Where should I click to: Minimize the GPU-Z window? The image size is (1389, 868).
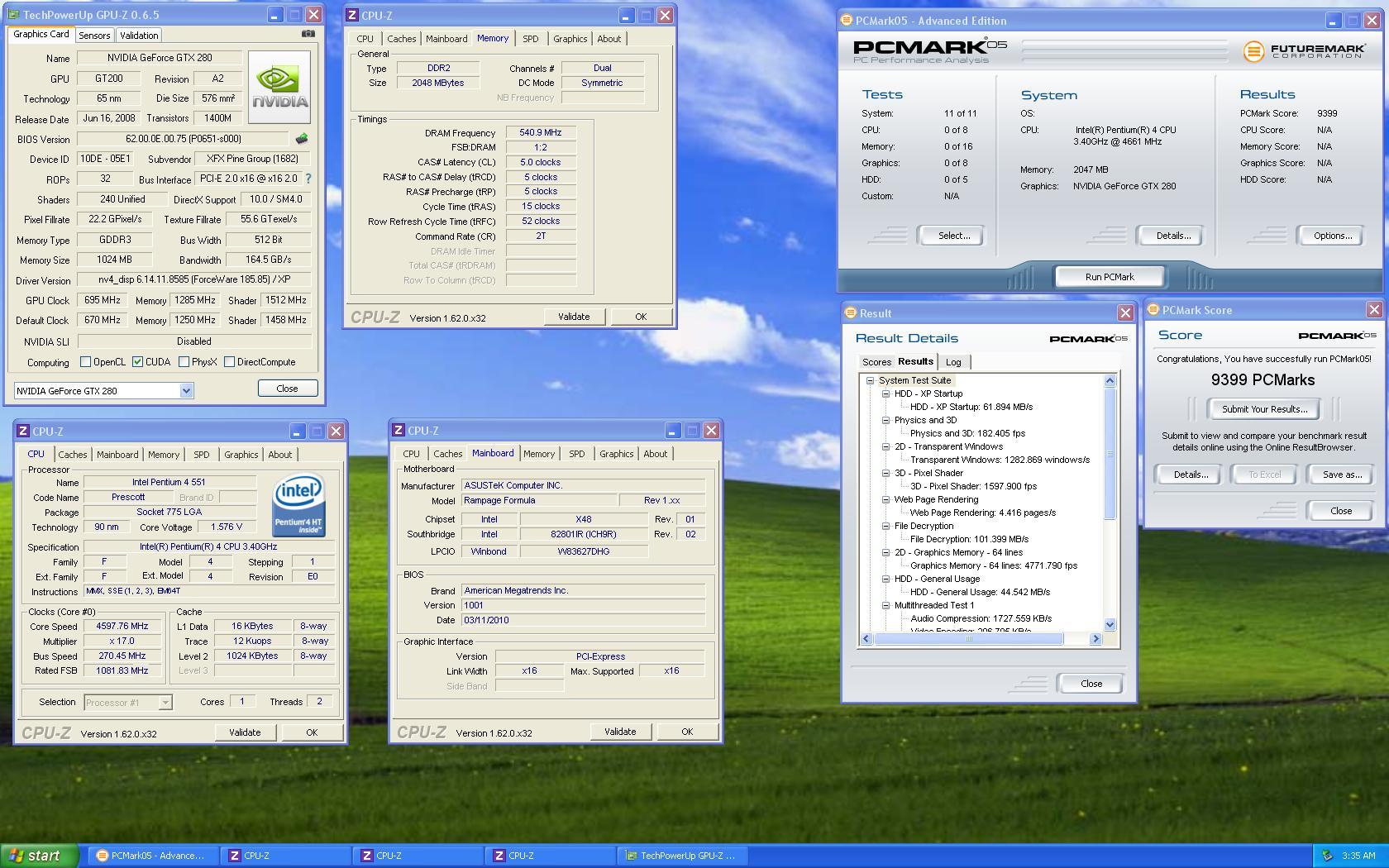click(x=275, y=15)
